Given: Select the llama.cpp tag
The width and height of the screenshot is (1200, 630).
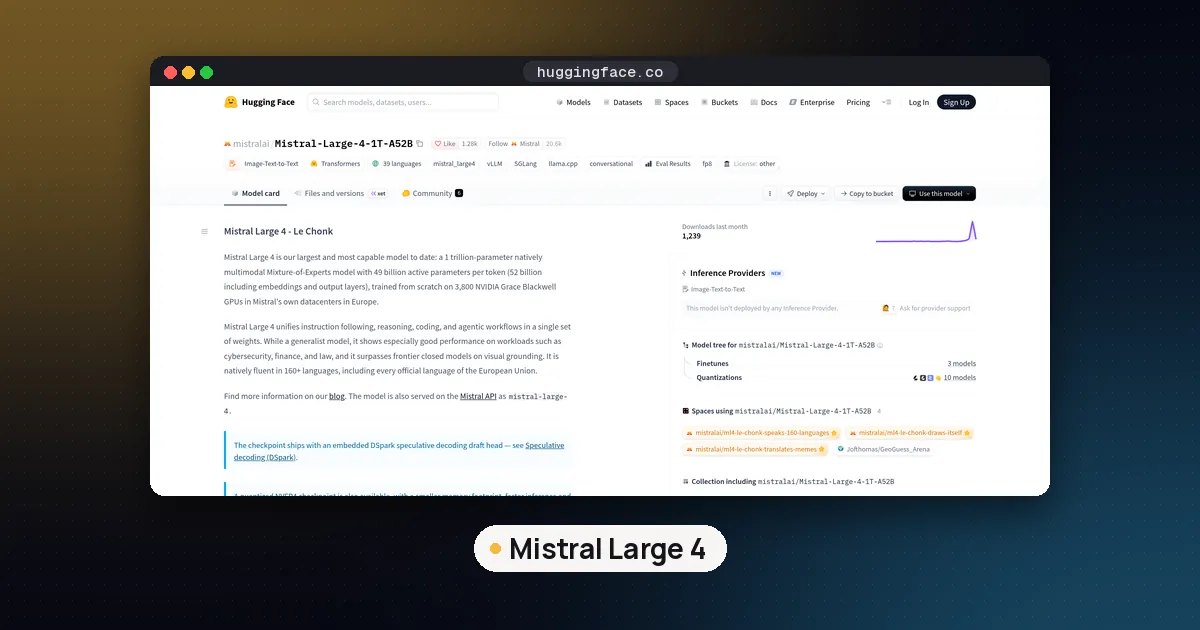Looking at the screenshot, I should (564, 163).
